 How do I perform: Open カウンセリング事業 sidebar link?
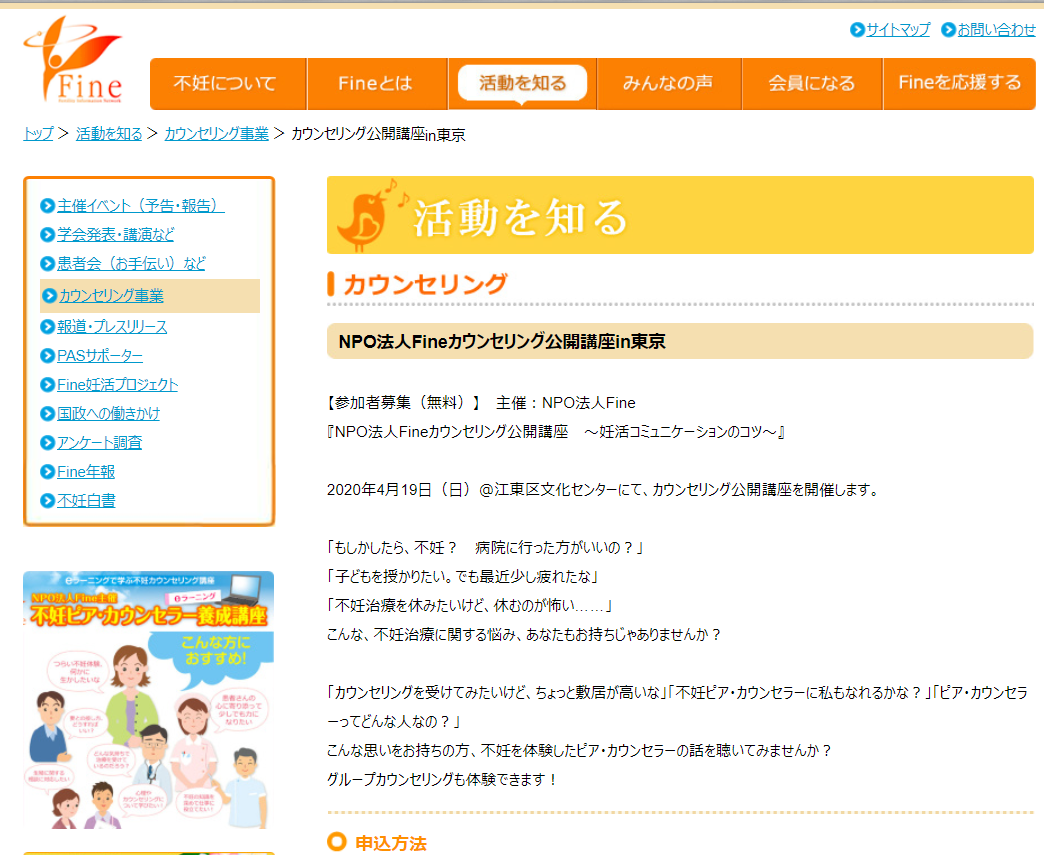(111, 296)
